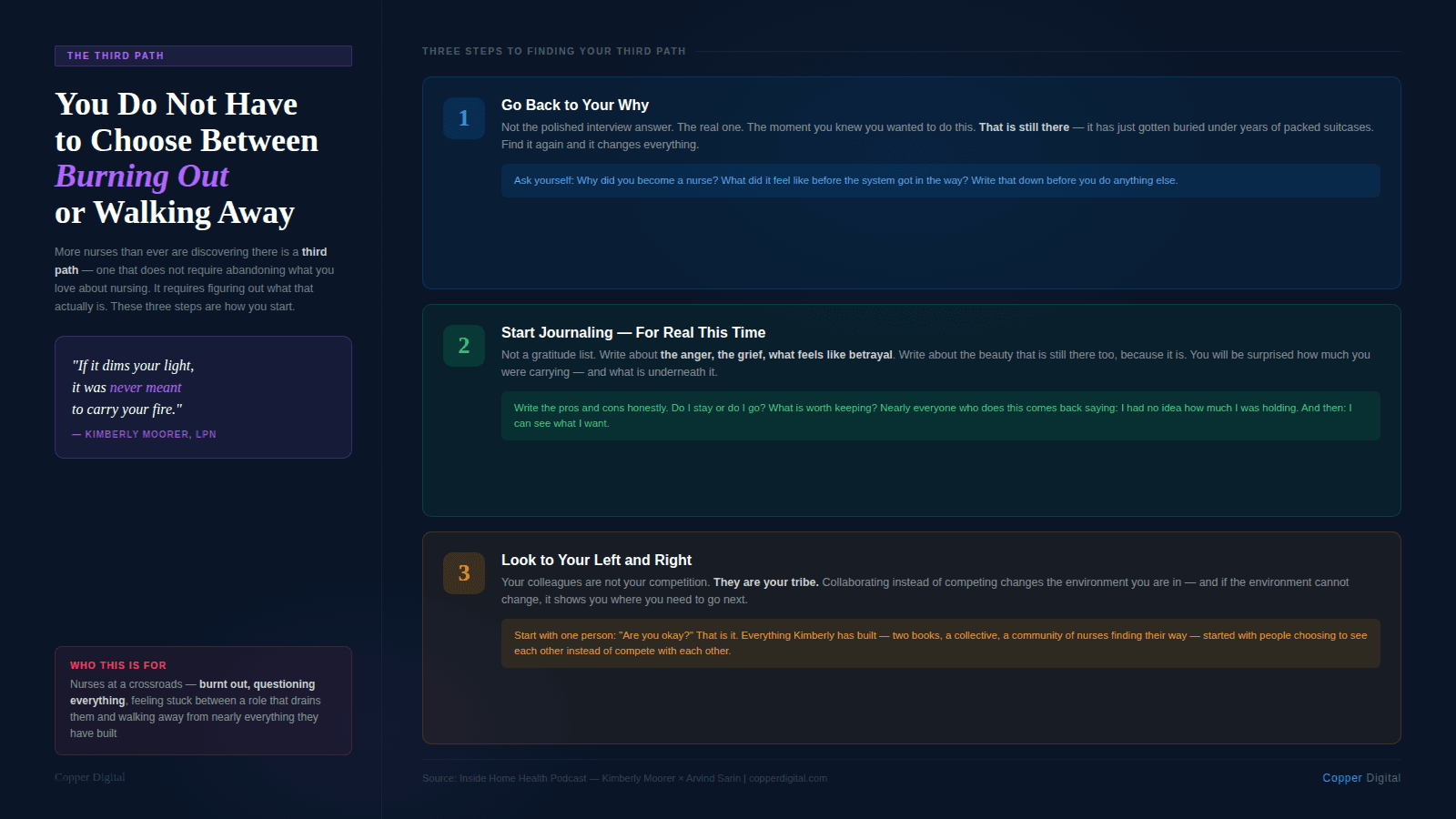Image resolution: width=1456 pixels, height=819 pixels.
Task: Click the 'More nurses than ever' intro paragraph
Action: pyautogui.click(x=195, y=279)
